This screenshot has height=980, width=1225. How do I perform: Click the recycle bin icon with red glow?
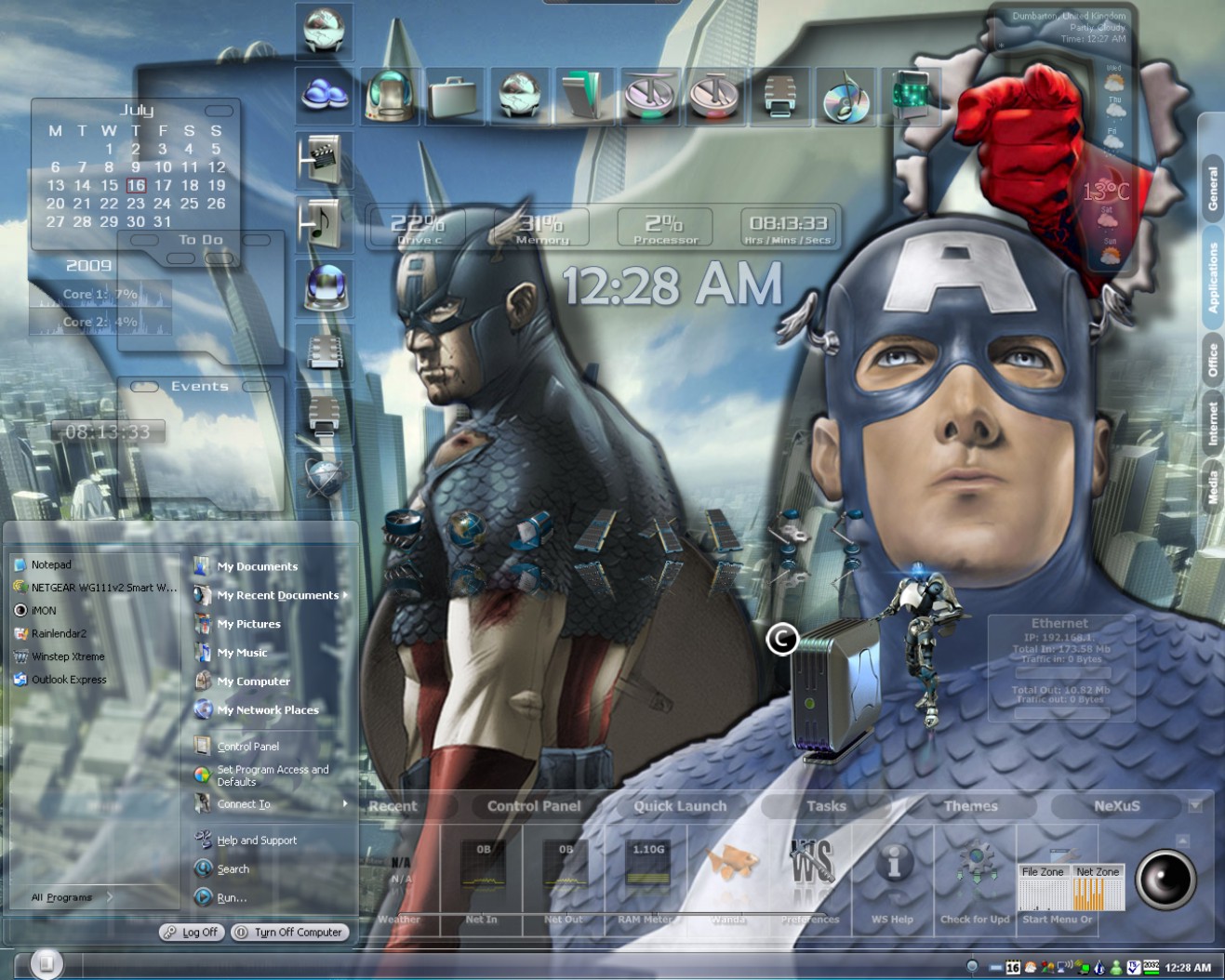point(714,96)
